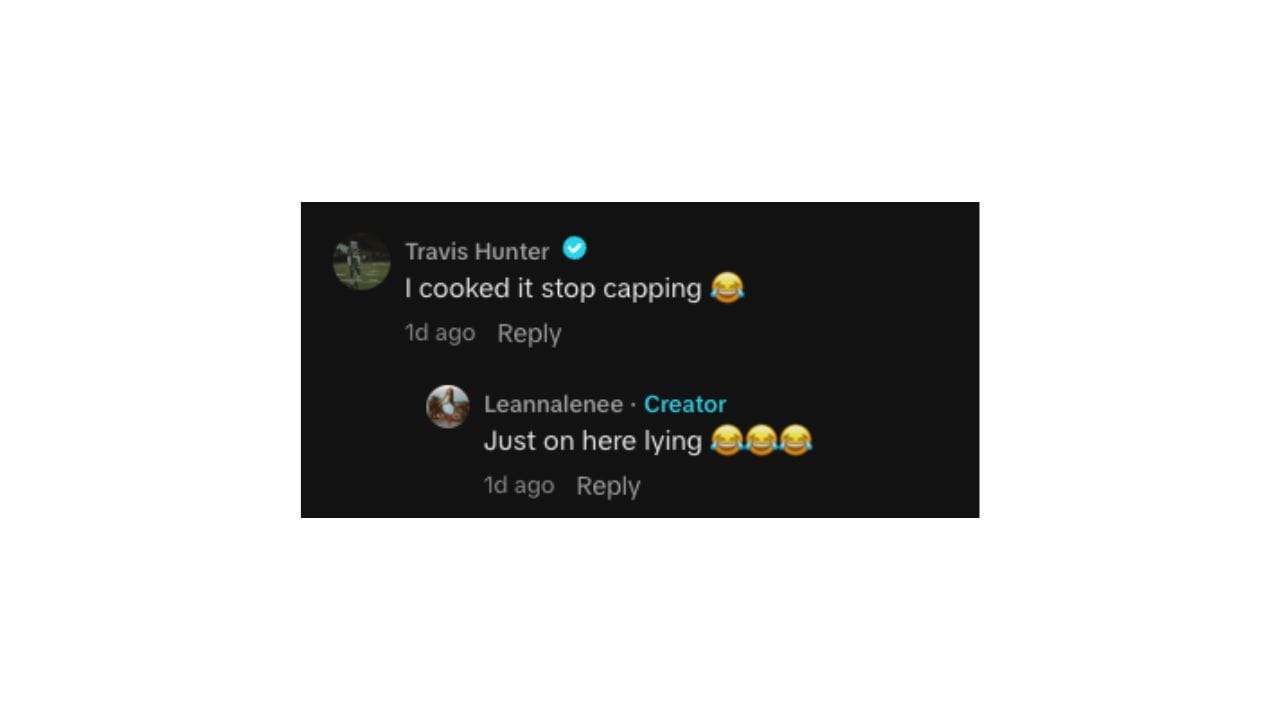Click "1d ago" under Travis Hunter's comment
Viewport: 1280px width, 720px height.
(x=440, y=333)
